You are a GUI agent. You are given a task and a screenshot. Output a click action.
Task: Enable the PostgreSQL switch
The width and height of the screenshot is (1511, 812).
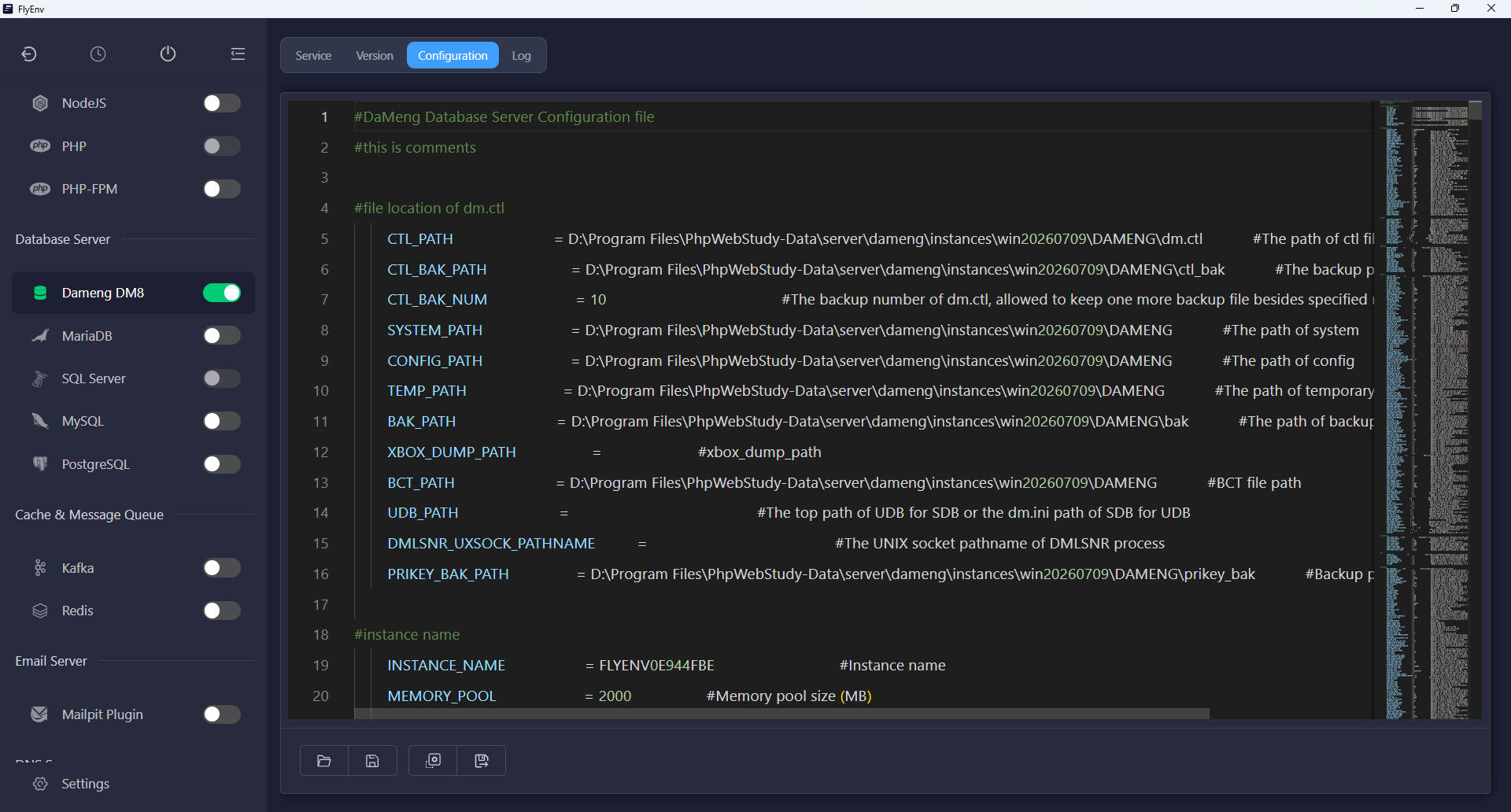[221, 464]
